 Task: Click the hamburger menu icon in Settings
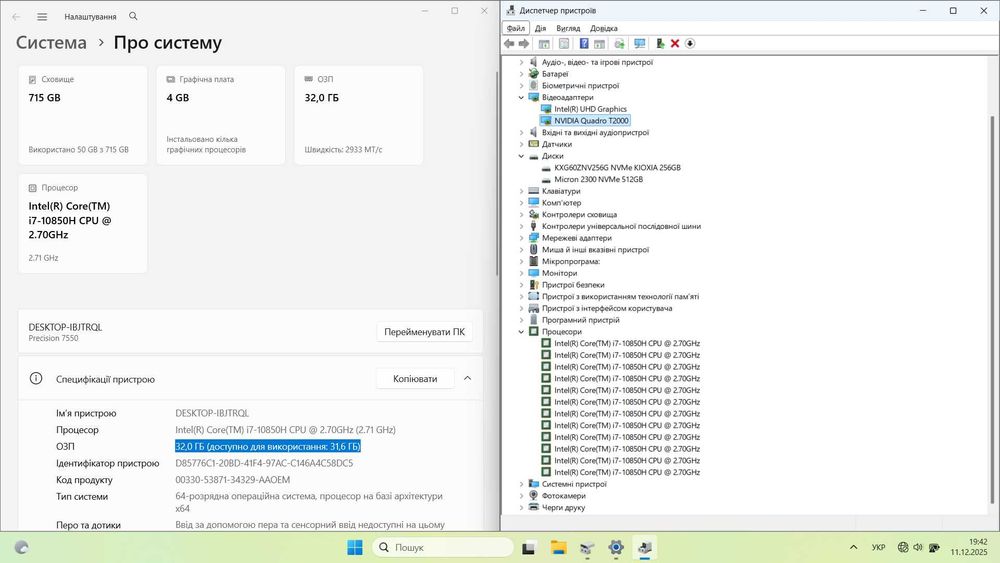pyautogui.click(x=42, y=17)
